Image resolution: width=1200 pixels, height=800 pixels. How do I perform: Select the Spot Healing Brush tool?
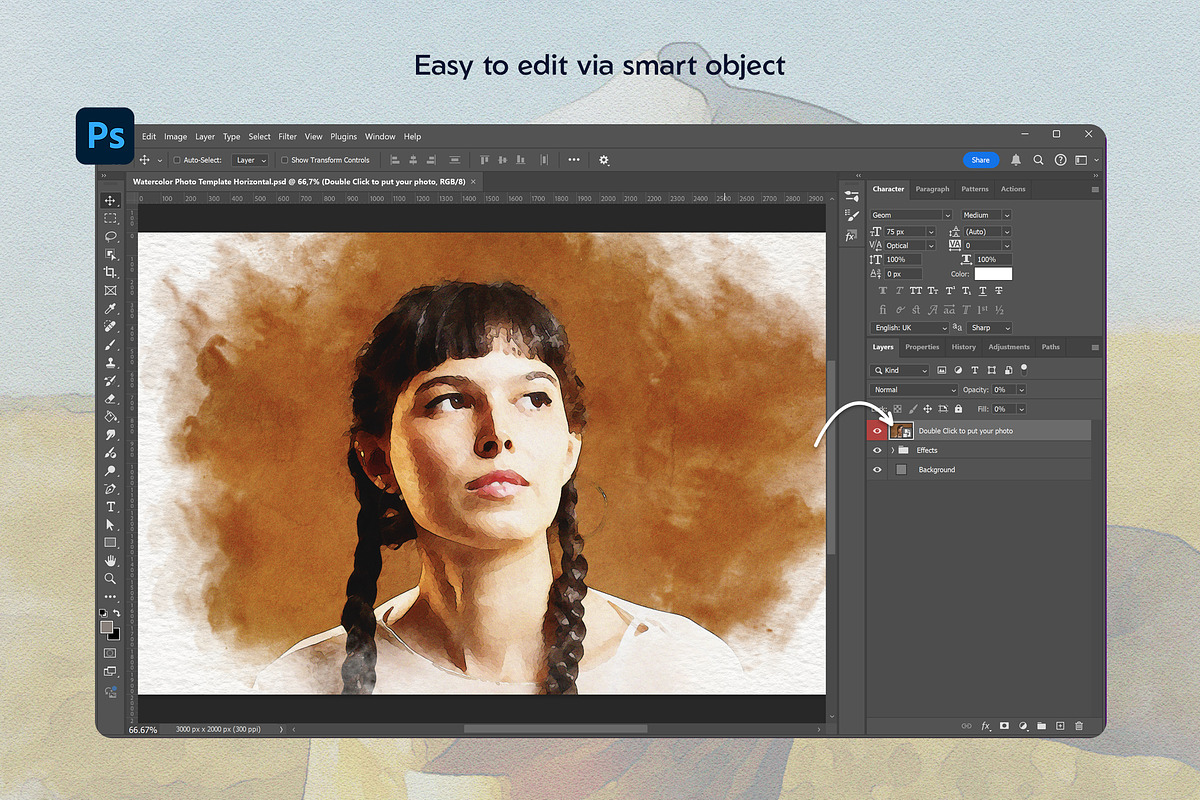tap(110, 327)
